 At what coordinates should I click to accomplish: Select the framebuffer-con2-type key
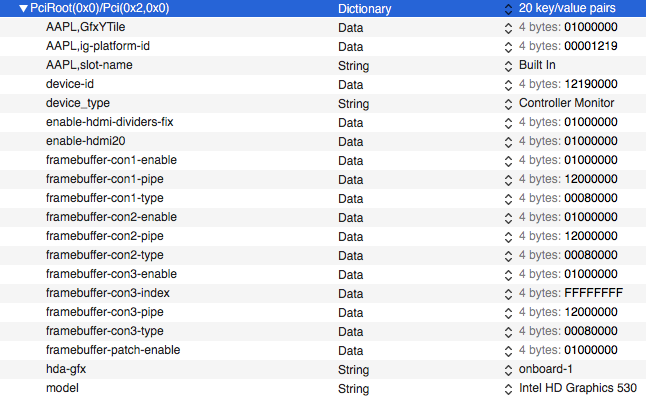click(x=105, y=255)
